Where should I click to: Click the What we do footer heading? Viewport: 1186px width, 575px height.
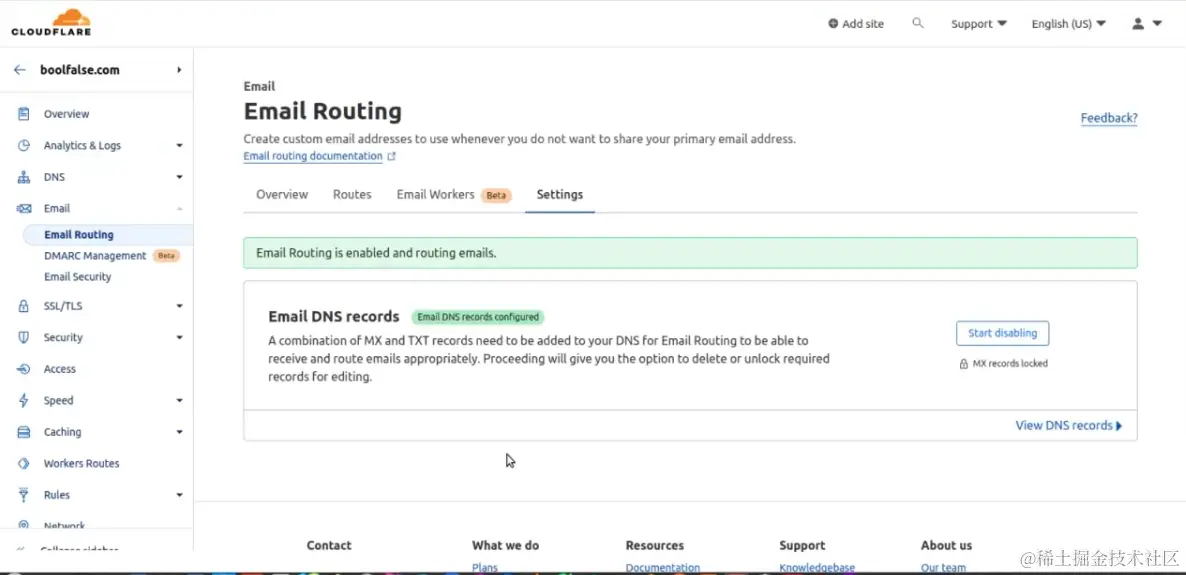coord(505,545)
